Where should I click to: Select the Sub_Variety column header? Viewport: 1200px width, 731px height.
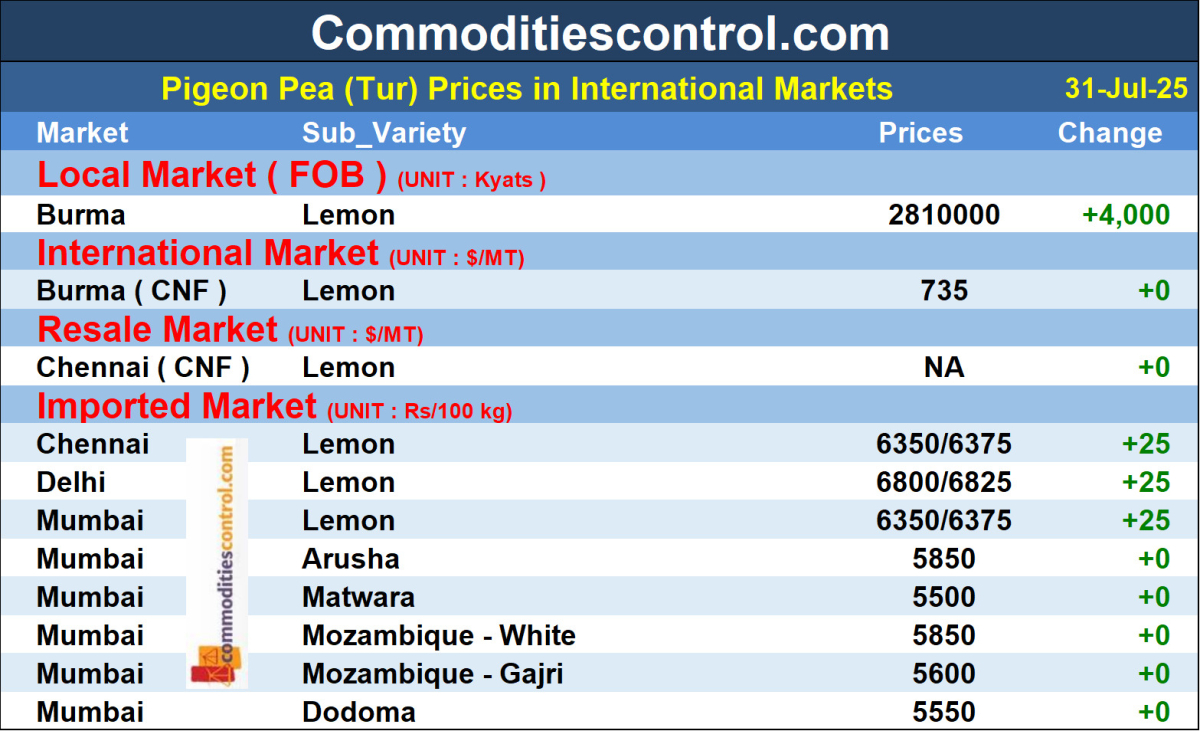coord(384,133)
